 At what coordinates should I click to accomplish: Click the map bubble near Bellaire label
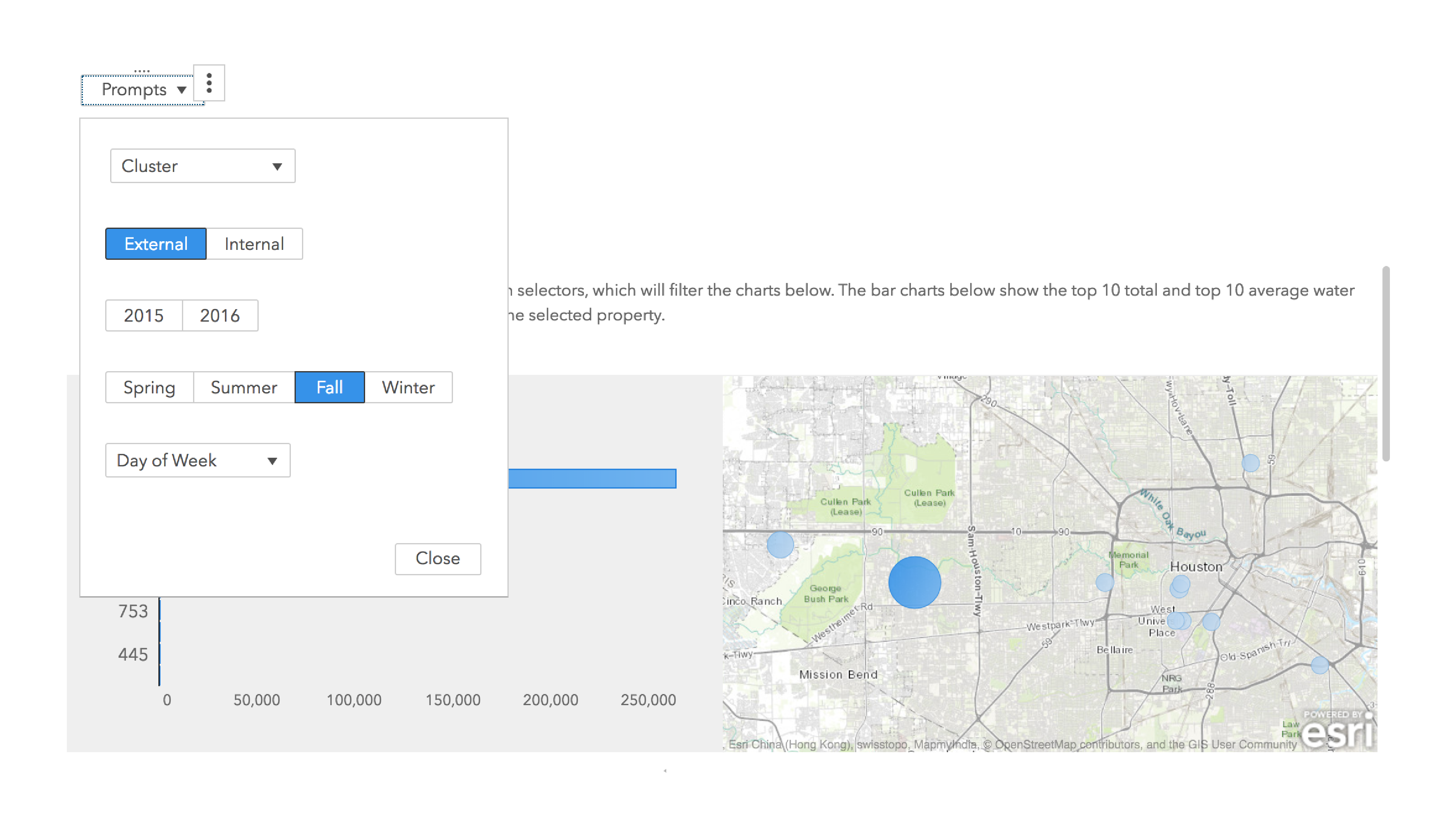[x=1105, y=582]
